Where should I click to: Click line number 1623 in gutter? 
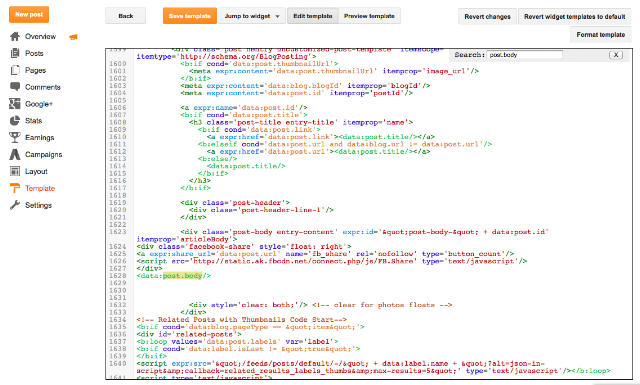(118, 232)
